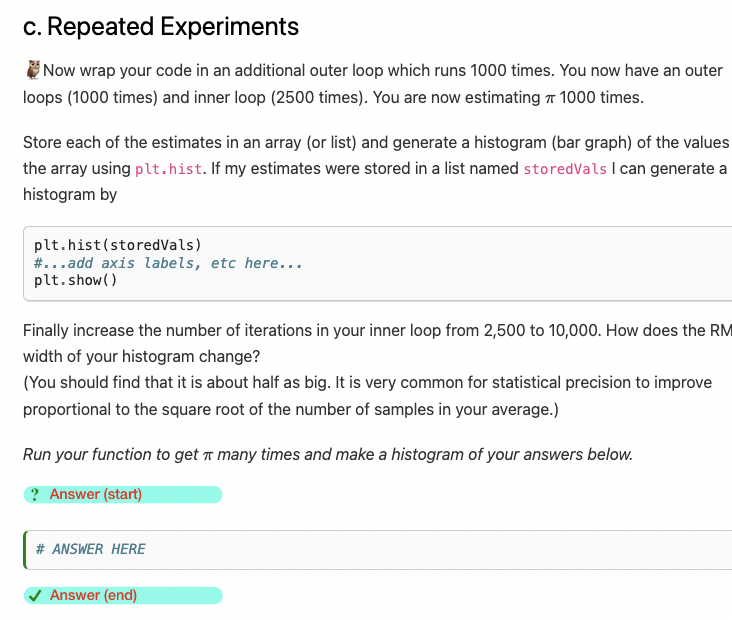Click the pi symbol in italic sentence
Screen dimensions: 732x620
(x=207, y=455)
